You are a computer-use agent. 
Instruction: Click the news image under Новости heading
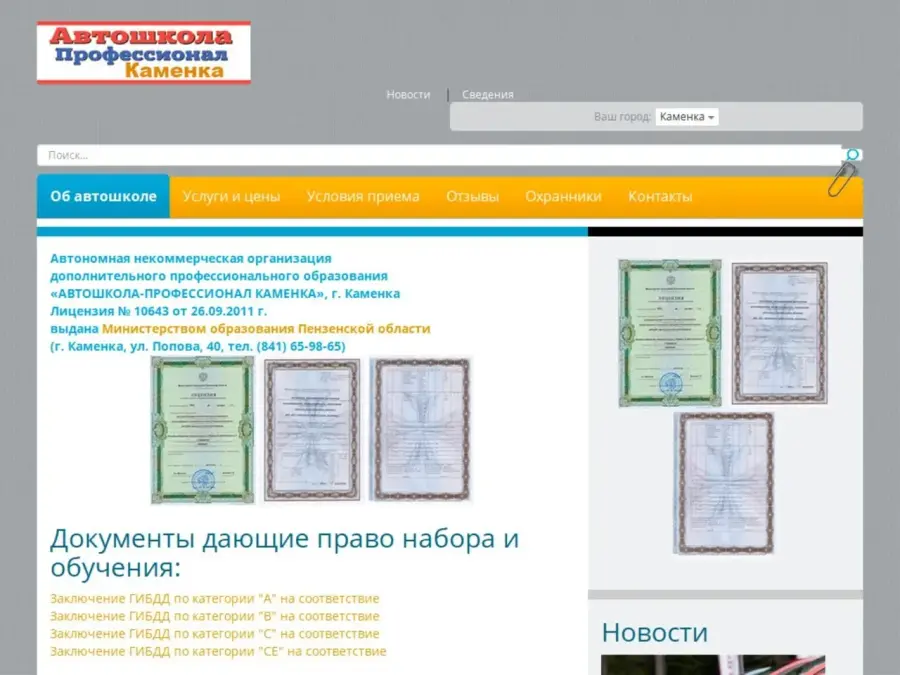click(712, 665)
